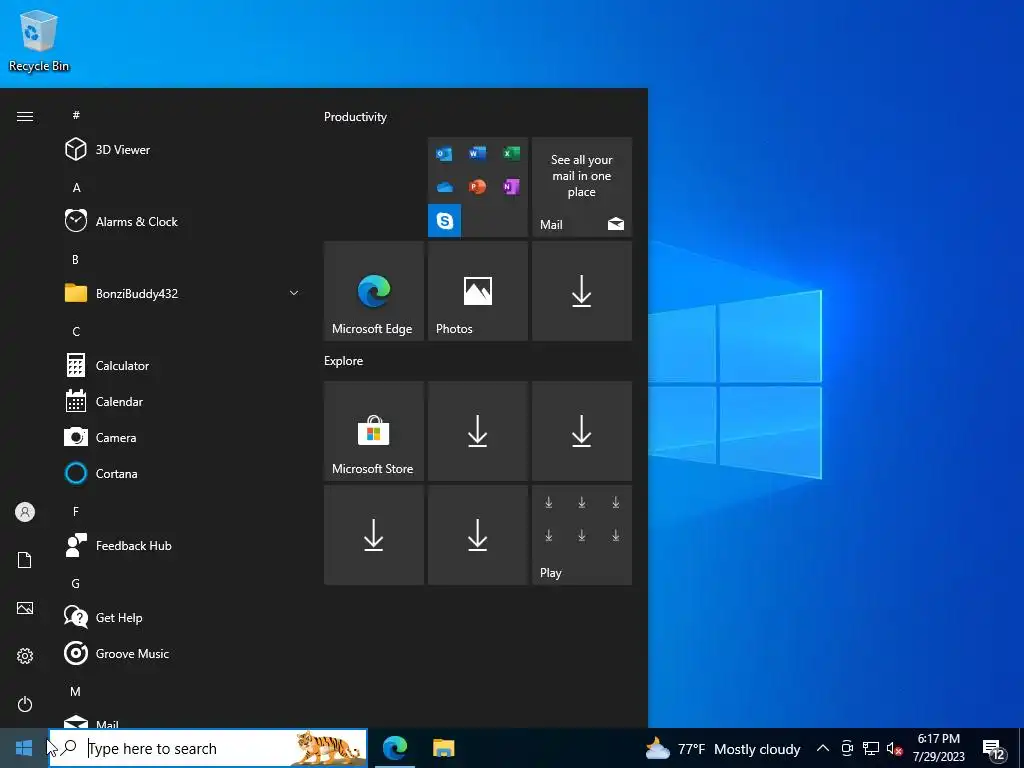This screenshot has width=1024, height=768.
Task: Open OneDrive in Office tile group
Action: [444, 187]
